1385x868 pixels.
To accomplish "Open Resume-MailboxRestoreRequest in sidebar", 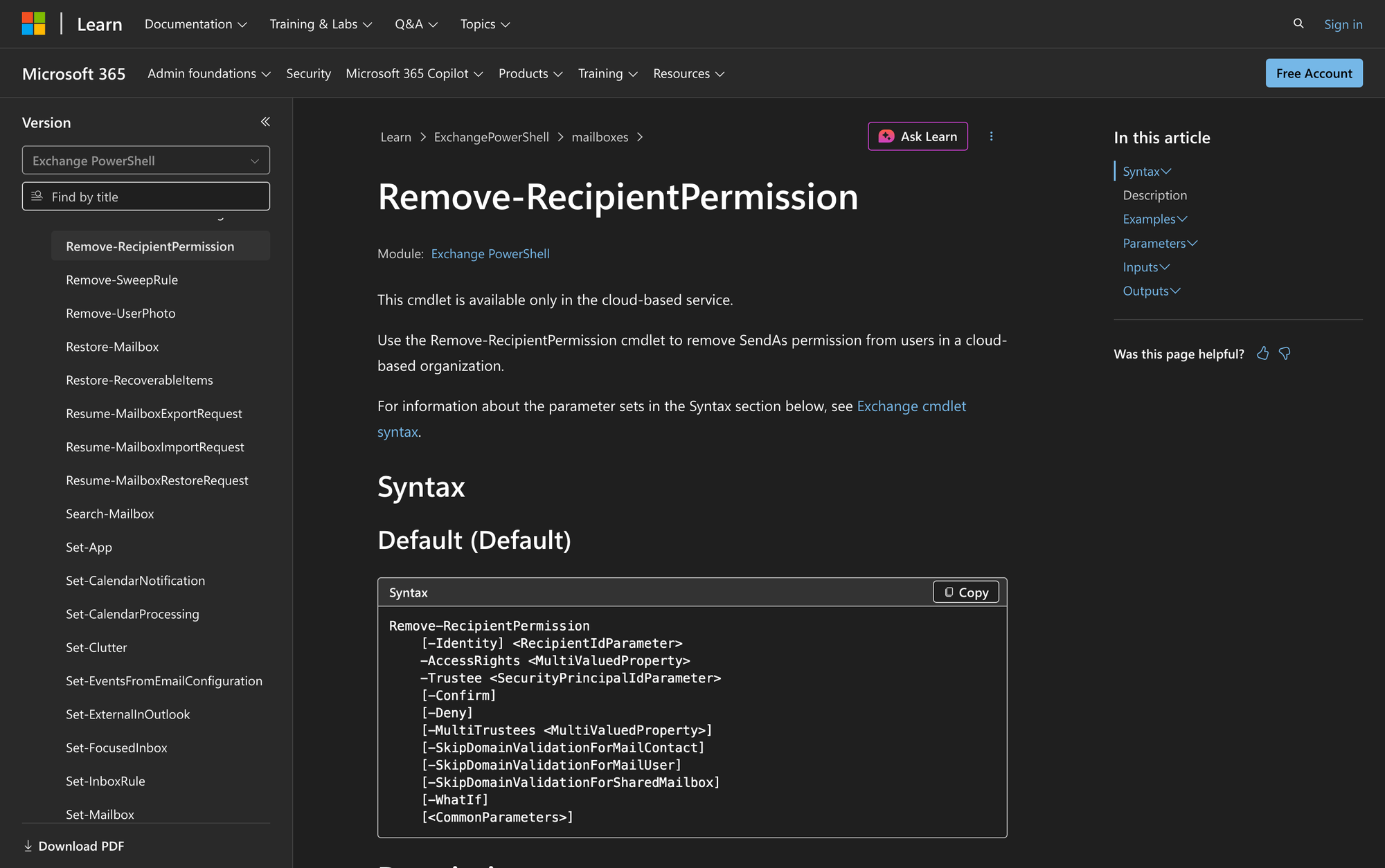I will coord(157,480).
